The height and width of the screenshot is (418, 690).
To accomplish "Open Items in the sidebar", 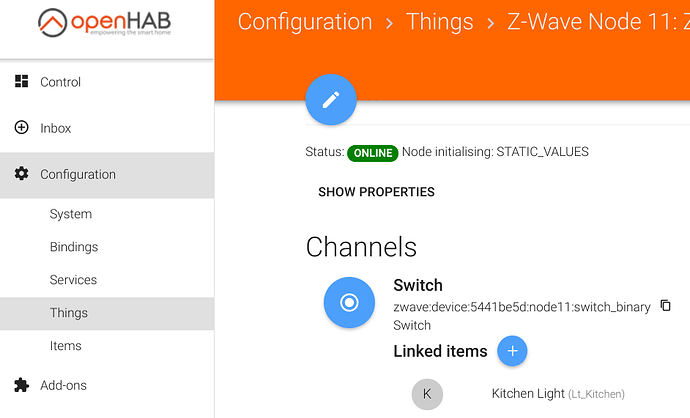I will click(x=66, y=346).
